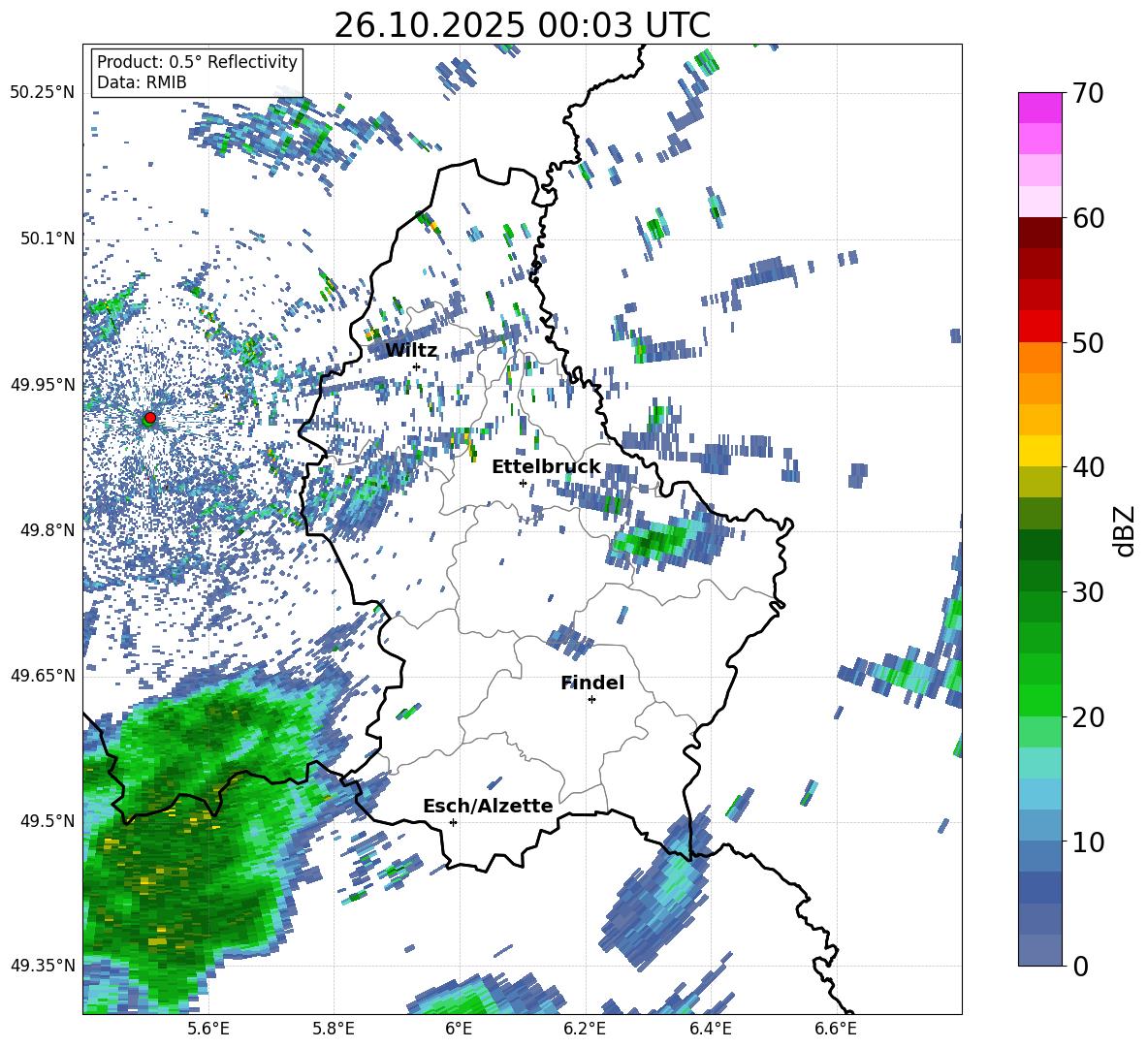Click the 40 dBZ colorbar tick label
The width and height of the screenshot is (1148, 1048).
pos(1089,467)
